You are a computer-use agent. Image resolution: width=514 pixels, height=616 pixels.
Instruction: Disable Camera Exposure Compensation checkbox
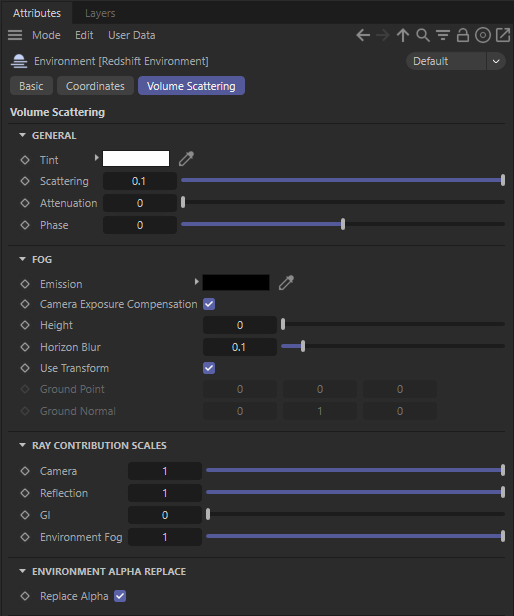tap(209, 304)
